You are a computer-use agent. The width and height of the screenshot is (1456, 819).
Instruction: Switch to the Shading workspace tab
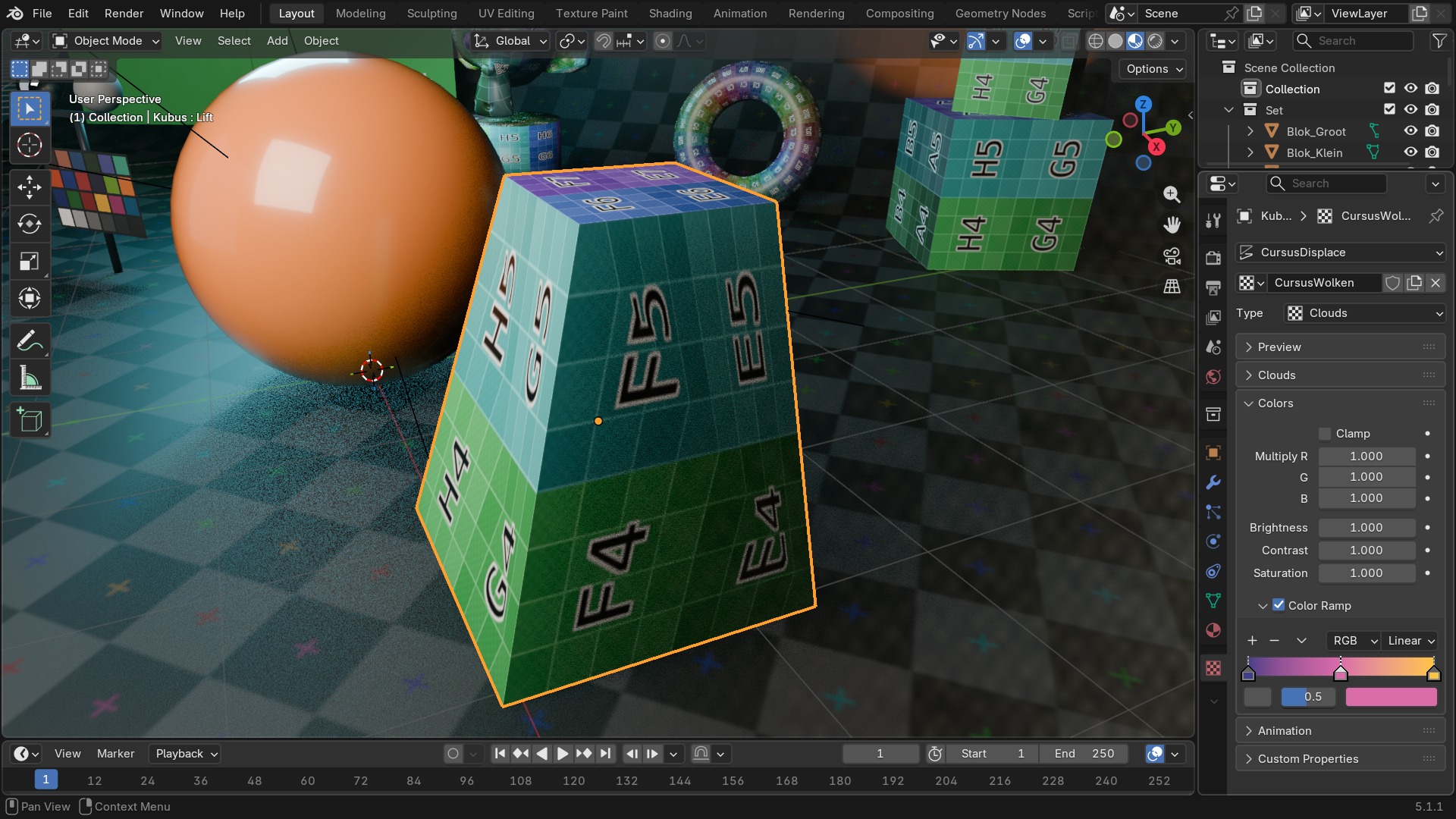[x=670, y=14]
